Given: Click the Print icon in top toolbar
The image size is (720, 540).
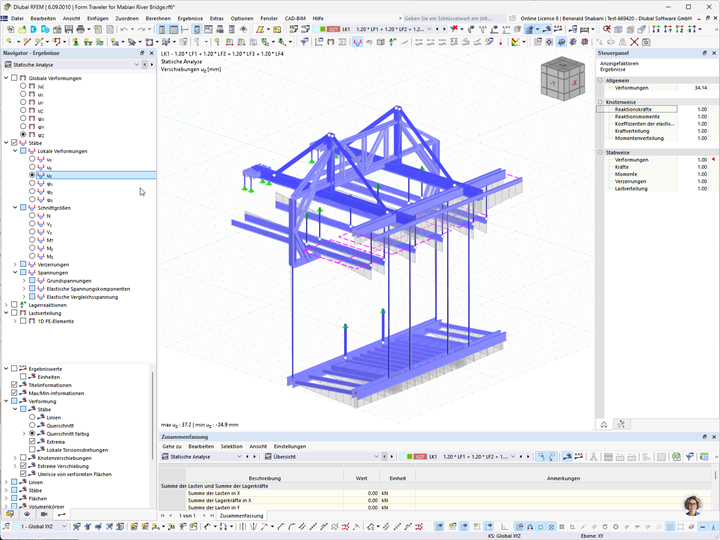Looking at the screenshot, I should [81, 29].
